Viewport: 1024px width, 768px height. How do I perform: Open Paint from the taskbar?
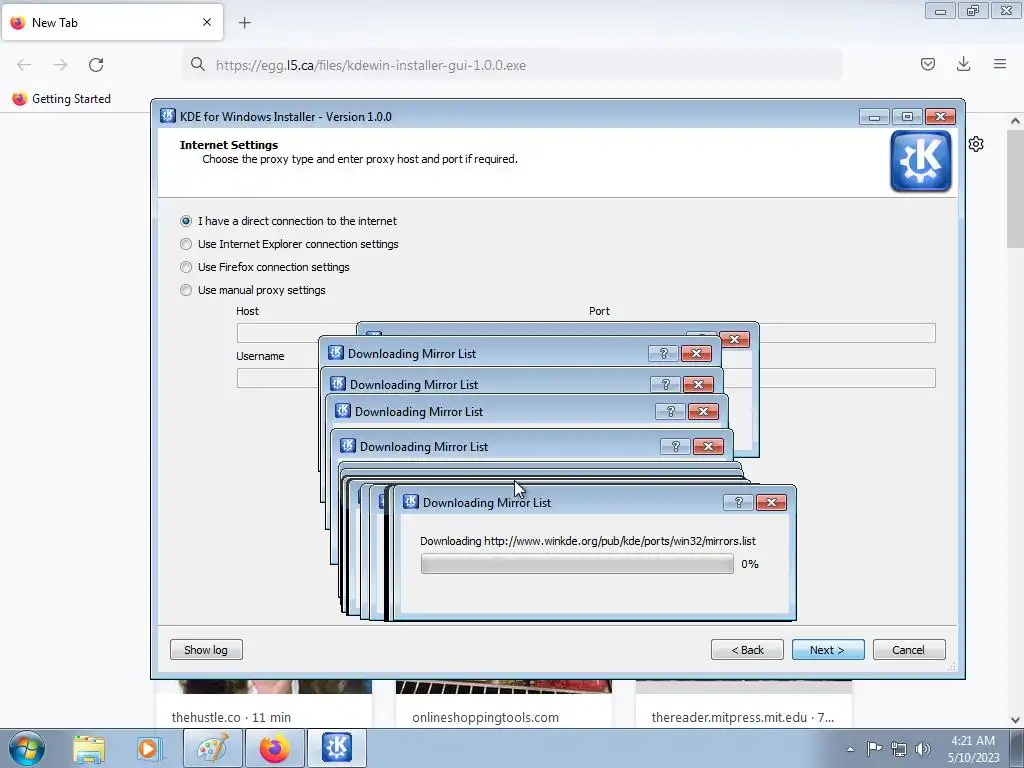(x=212, y=748)
